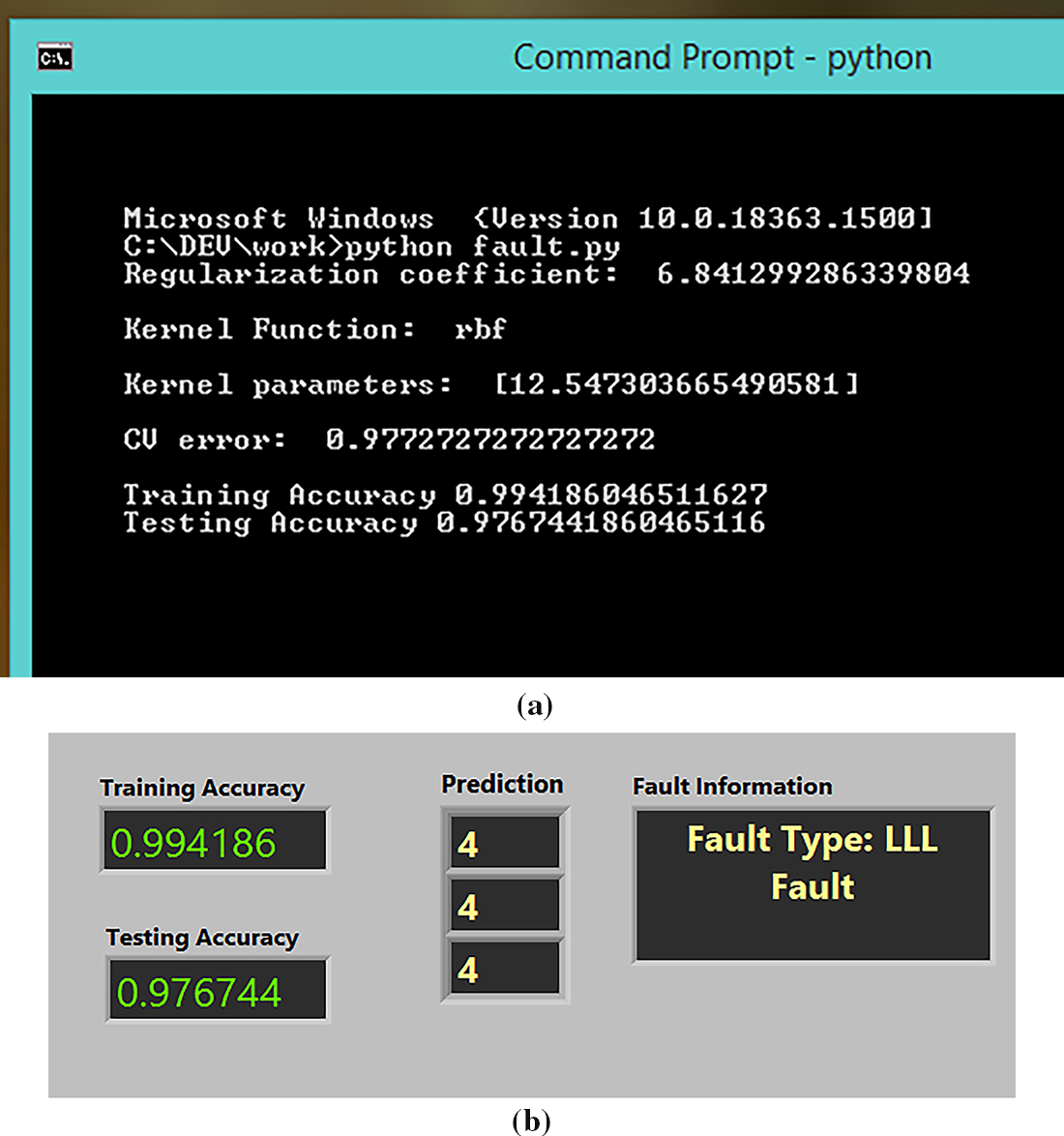Click the 'Fault Information' heading label
Viewport: 1064px width, 1136px height.
click(x=732, y=786)
